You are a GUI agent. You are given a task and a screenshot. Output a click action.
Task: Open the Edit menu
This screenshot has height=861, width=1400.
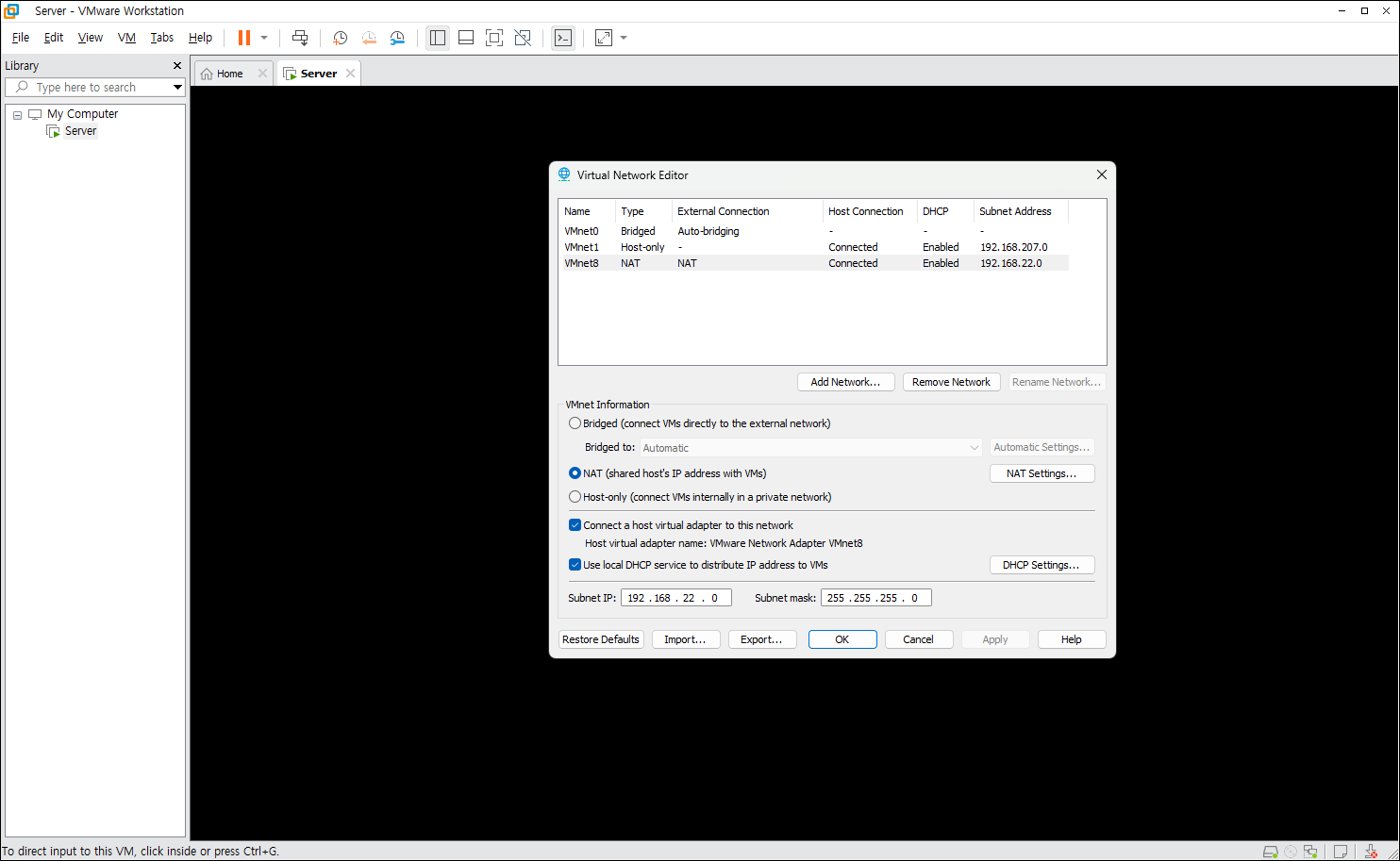pyautogui.click(x=54, y=38)
